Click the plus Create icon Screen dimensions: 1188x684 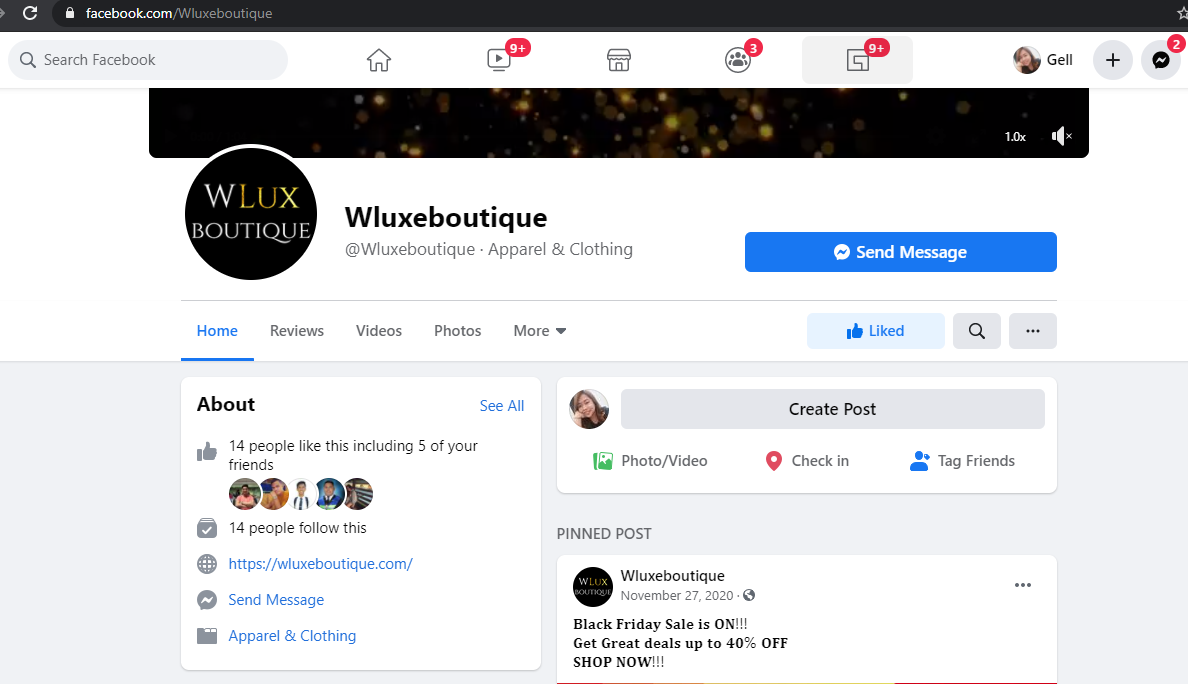[x=1112, y=60]
